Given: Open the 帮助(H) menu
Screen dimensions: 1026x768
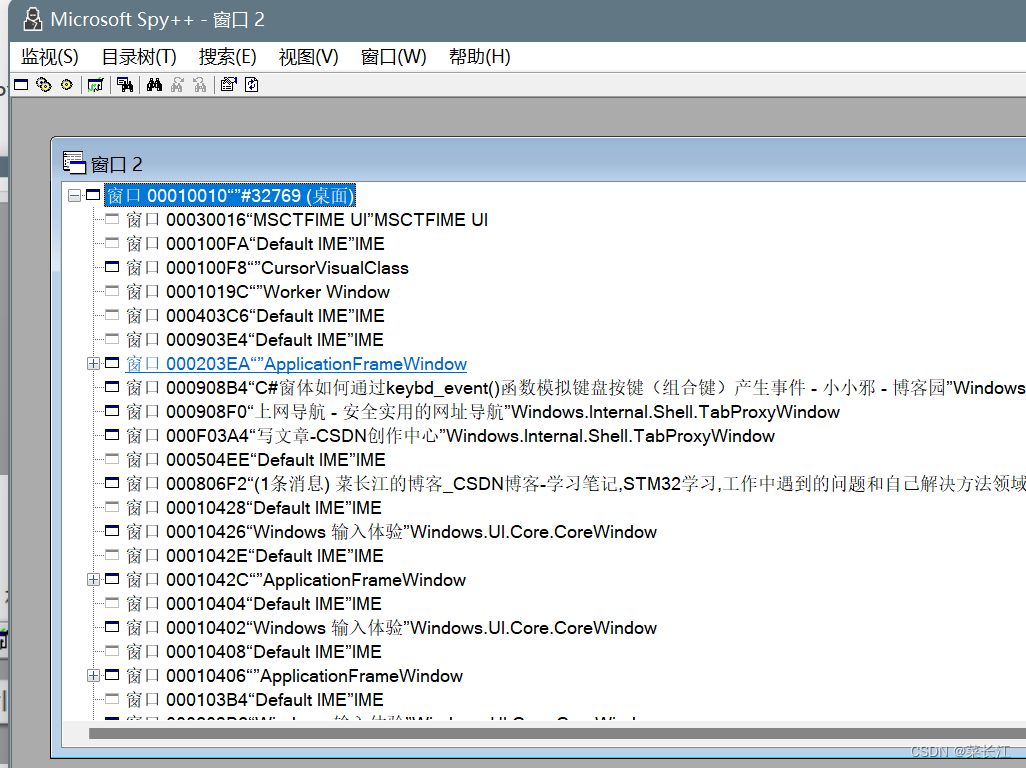Looking at the screenshot, I should pos(480,57).
